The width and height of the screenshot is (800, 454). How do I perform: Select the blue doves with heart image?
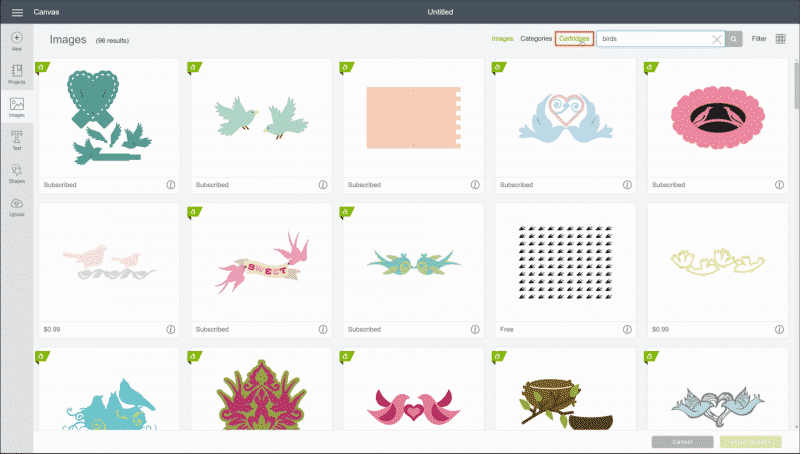[x=565, y=117]
